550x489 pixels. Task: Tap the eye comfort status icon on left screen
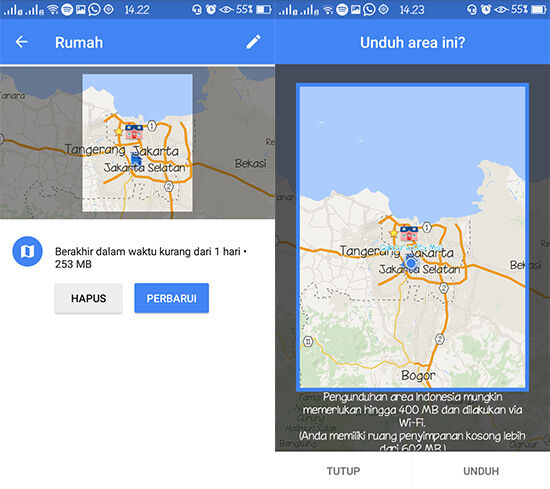226,9
